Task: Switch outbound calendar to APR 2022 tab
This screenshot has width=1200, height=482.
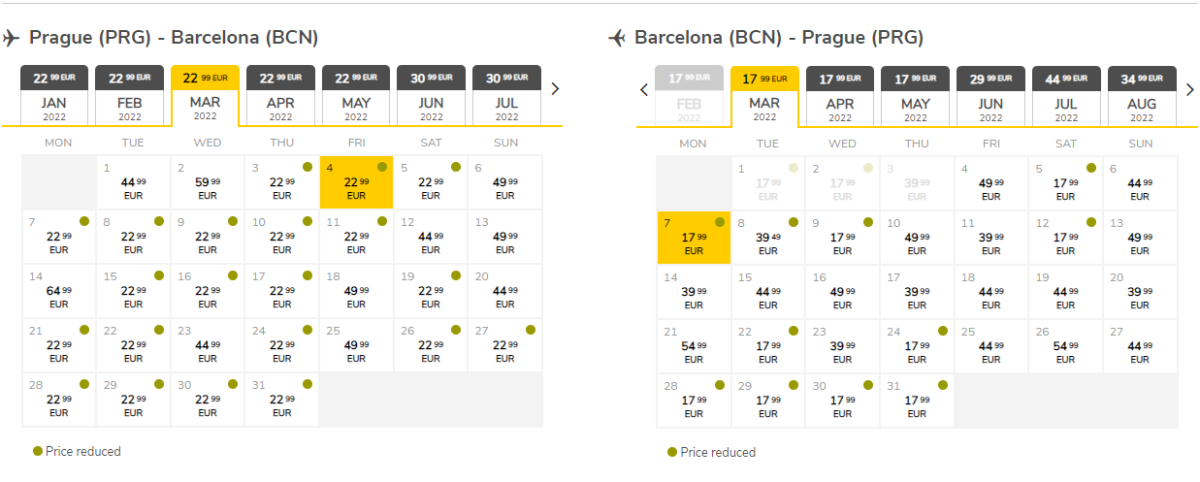Action: tap(281, 96)
